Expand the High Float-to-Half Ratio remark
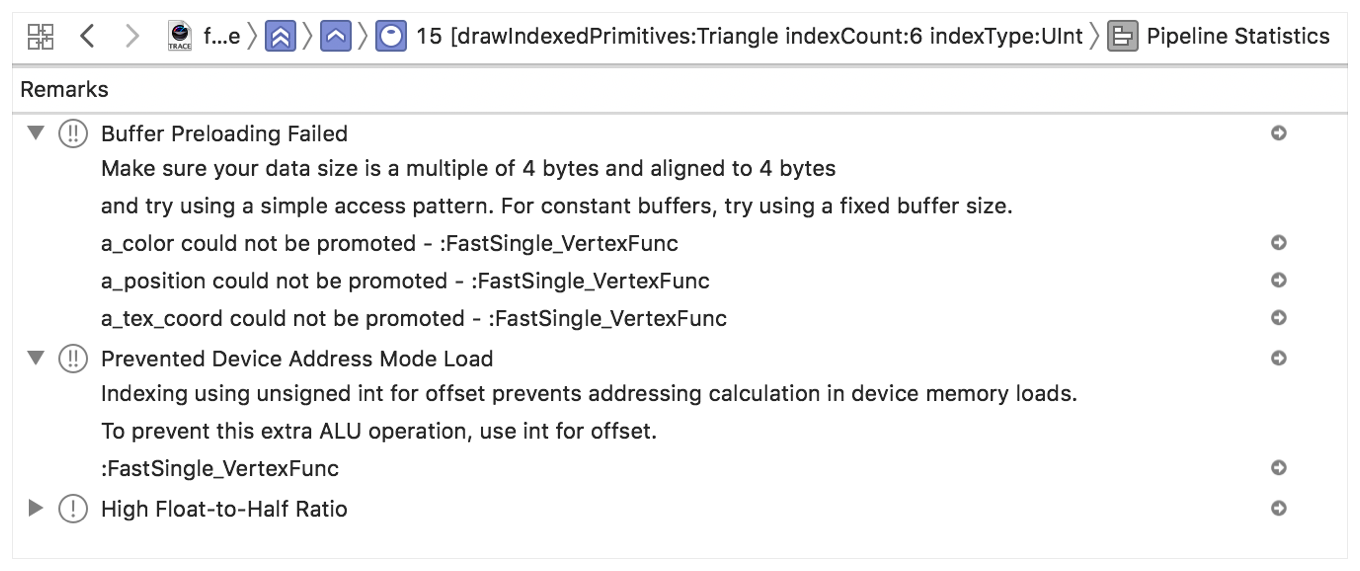 coord(37,509)
